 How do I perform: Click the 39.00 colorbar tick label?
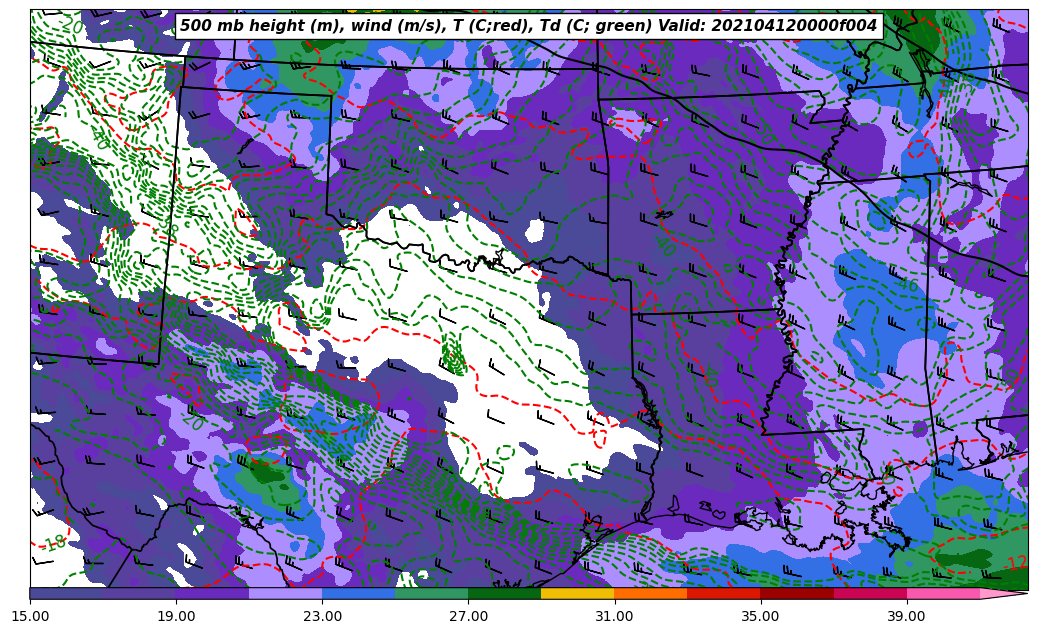tap(906, 617)
